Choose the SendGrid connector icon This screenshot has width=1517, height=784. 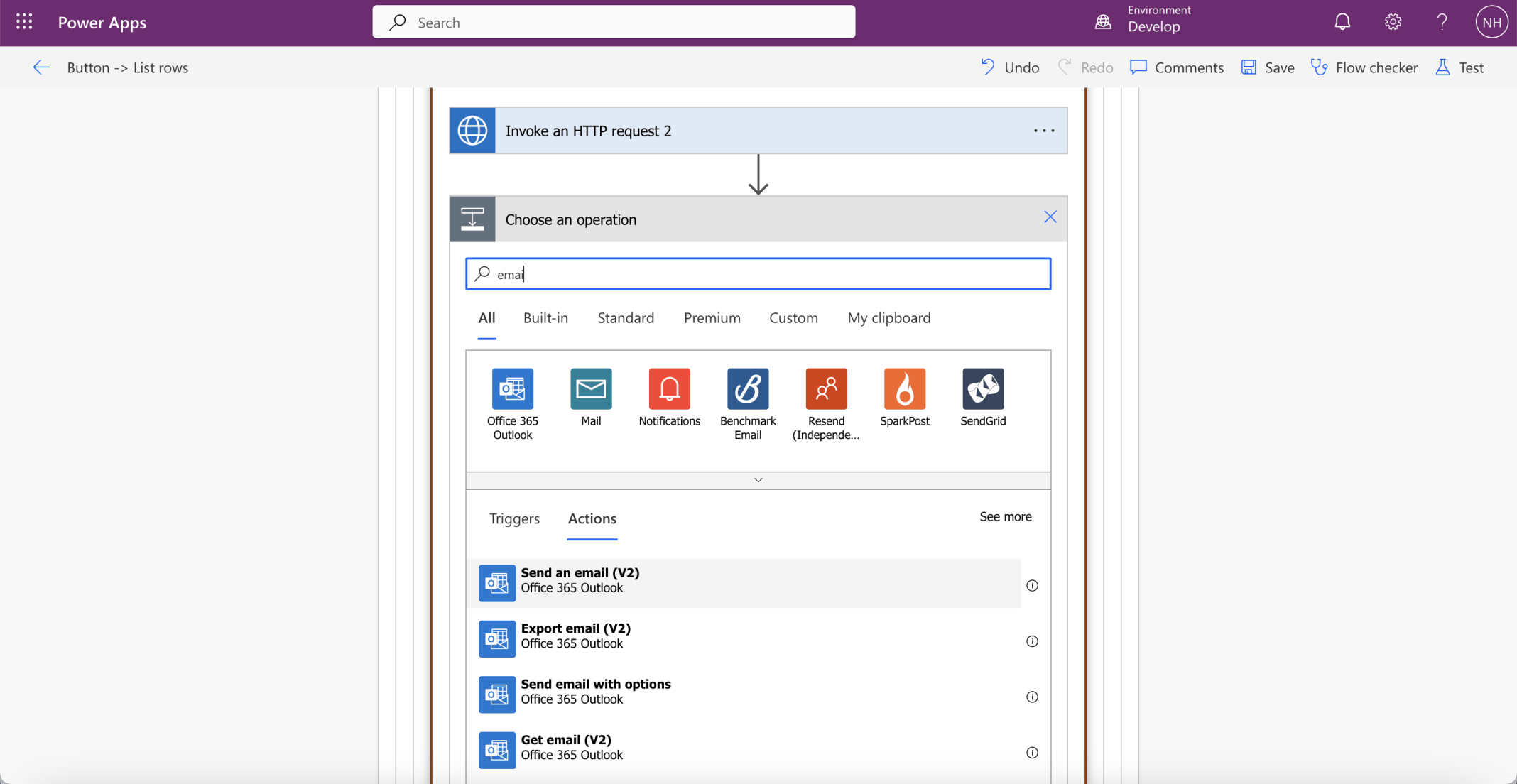[983, 388]
